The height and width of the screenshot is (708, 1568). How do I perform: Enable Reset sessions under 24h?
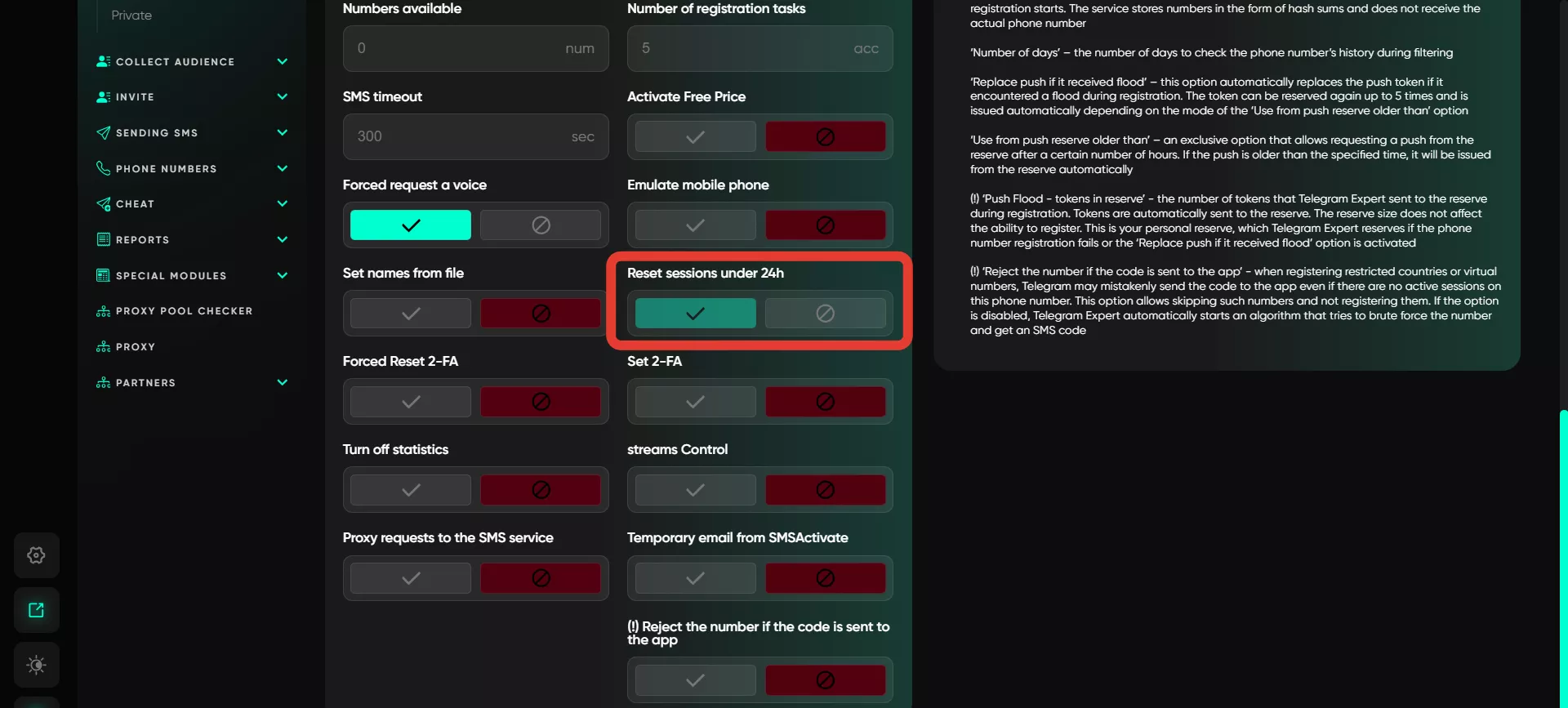click(x=695, y=313)
